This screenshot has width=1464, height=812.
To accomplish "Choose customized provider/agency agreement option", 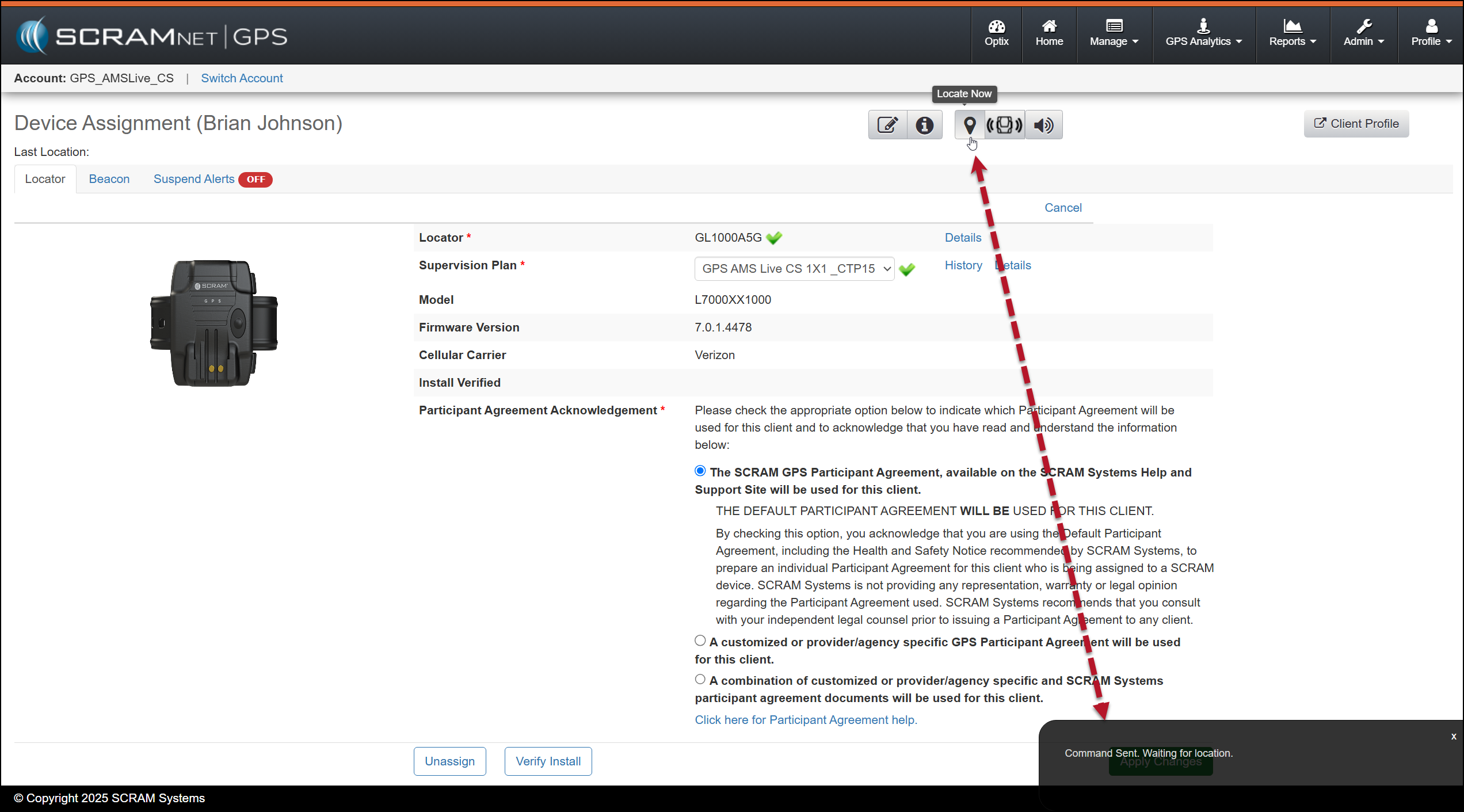I will coord(700,641).
